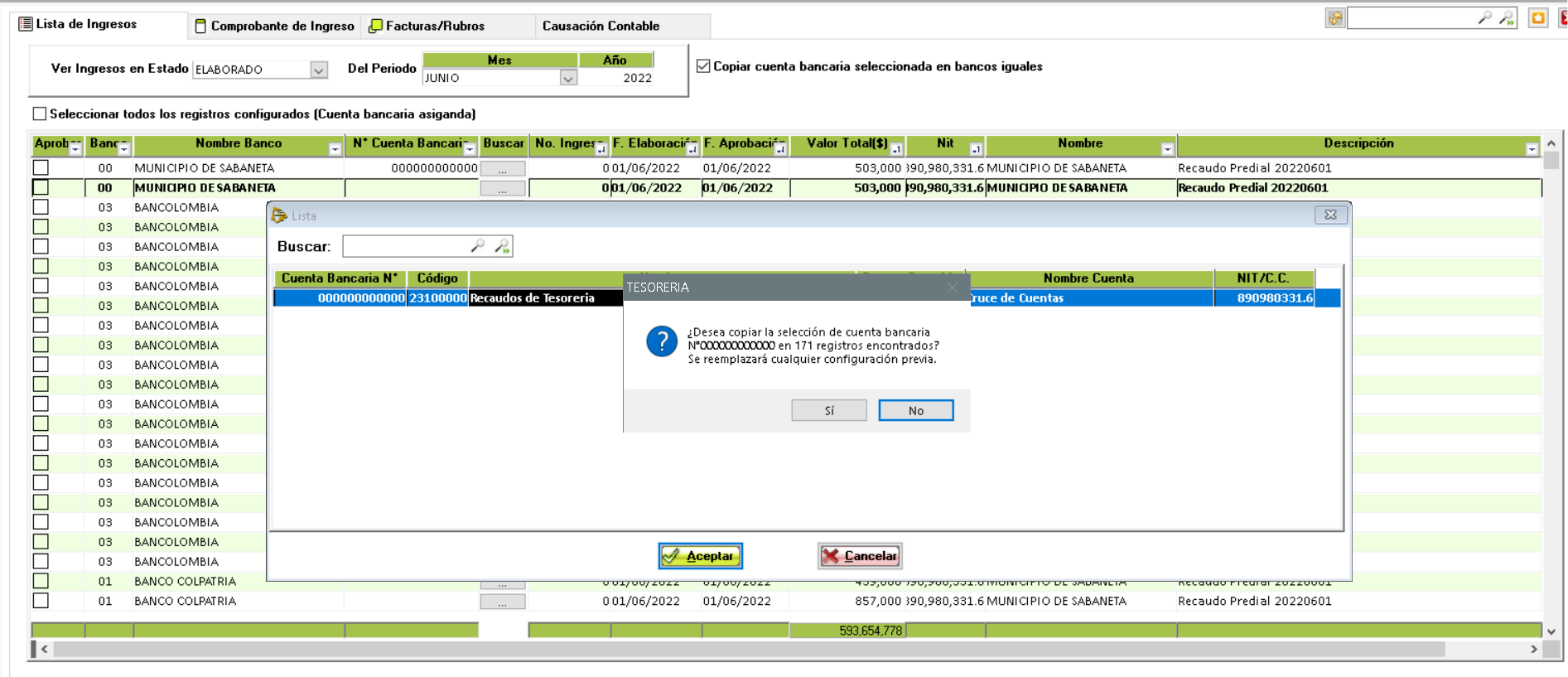
Task: Check Seleccionar todos los registros configurados
Action: pyautogui.click(x=40, y=114)
